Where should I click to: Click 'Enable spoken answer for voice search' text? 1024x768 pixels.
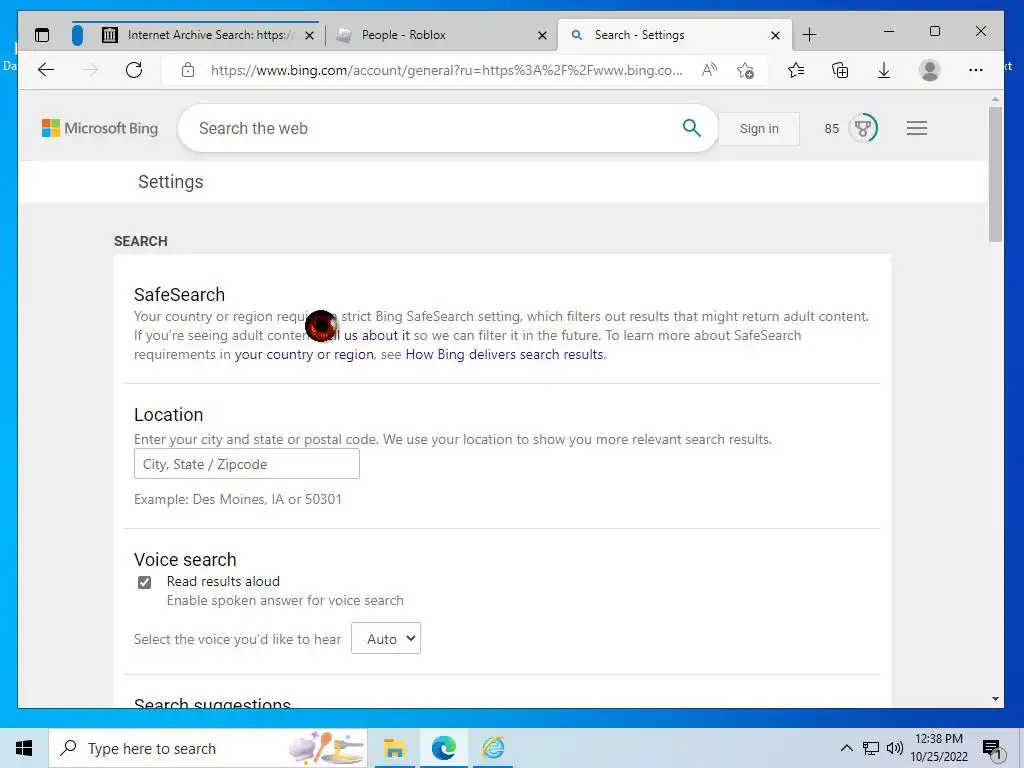pos(285,601)
